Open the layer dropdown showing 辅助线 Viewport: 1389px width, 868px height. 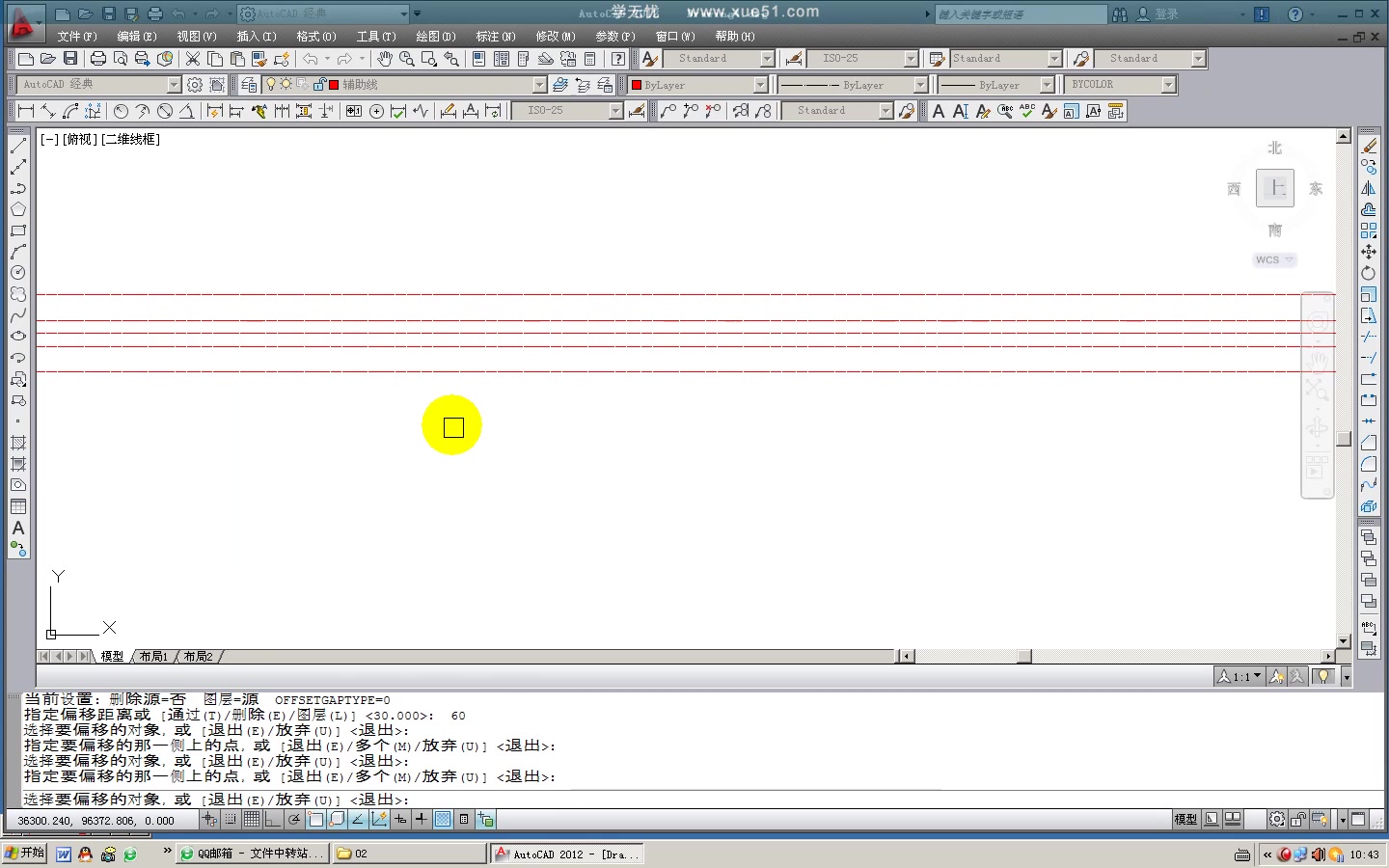pos(540,84)
